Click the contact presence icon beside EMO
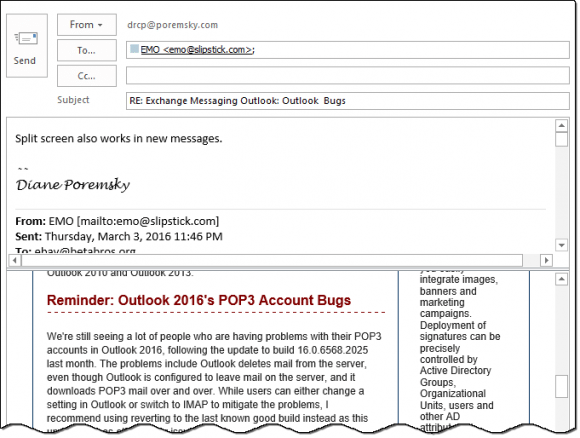The height and width of the screenshot is (438, 580). (x=135, y=49)
